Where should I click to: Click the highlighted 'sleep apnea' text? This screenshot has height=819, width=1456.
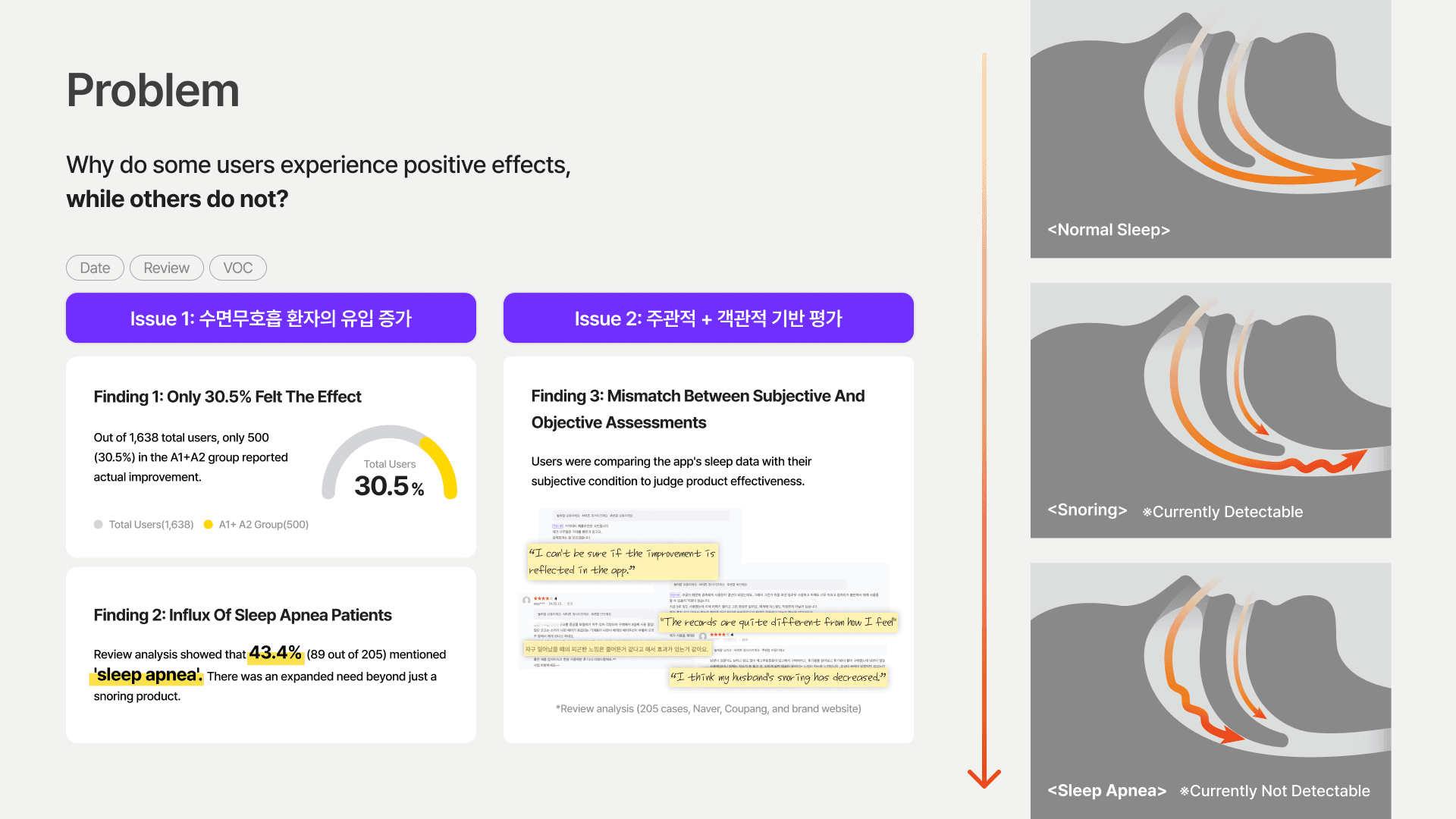point(149,675)
